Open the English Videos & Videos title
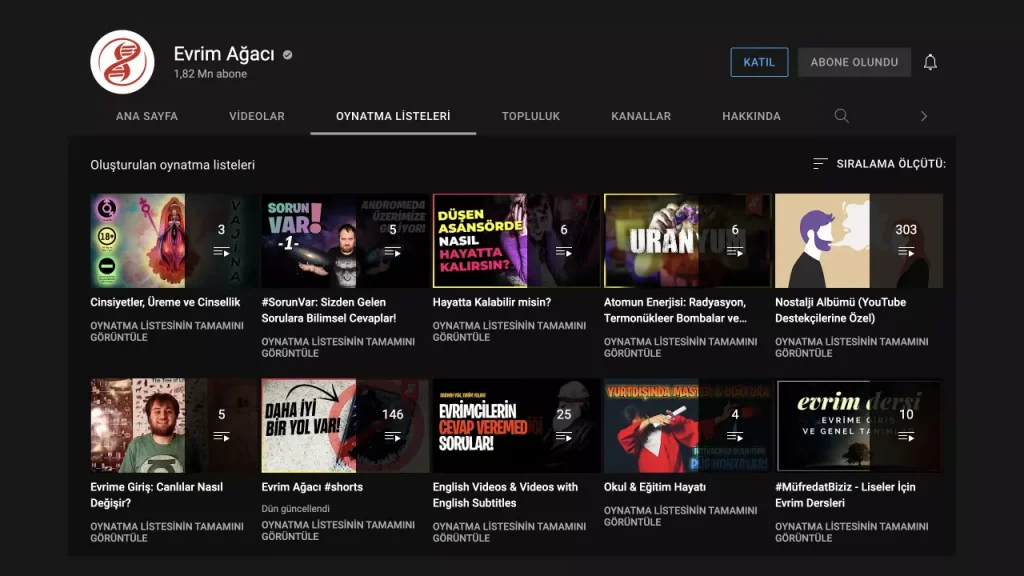The height and width of the screenshot is (576, 1024). point(505,495)
